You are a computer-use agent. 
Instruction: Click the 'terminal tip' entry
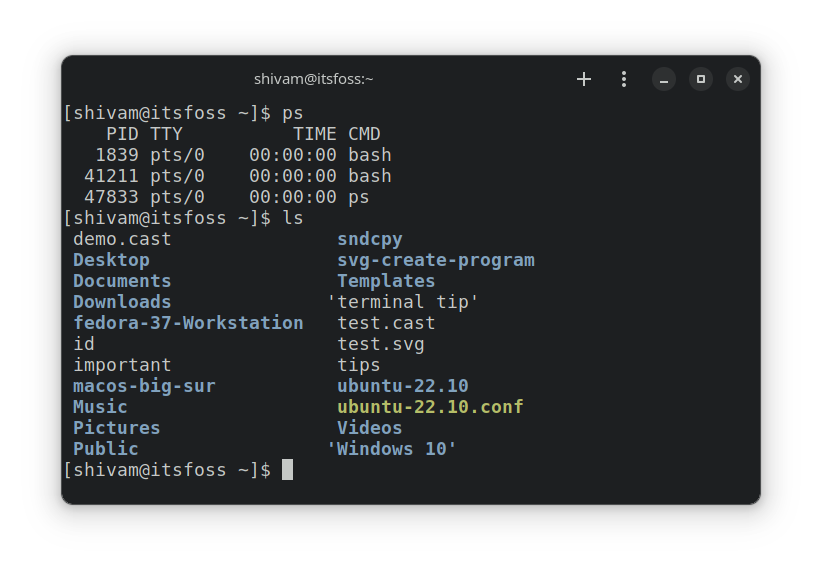403,302
